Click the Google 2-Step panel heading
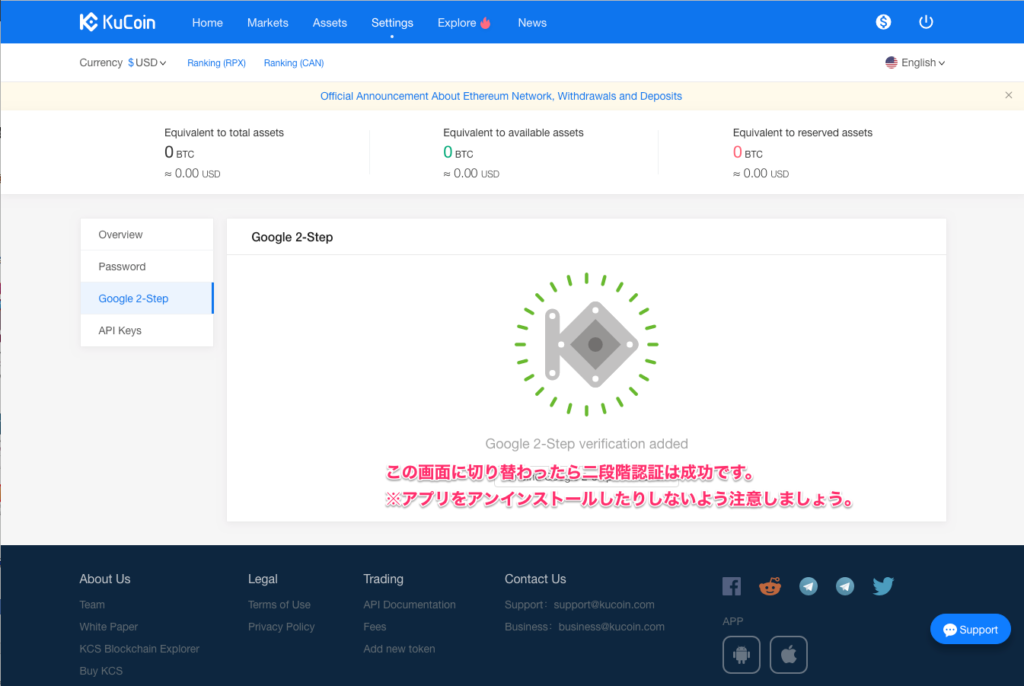 292,237
